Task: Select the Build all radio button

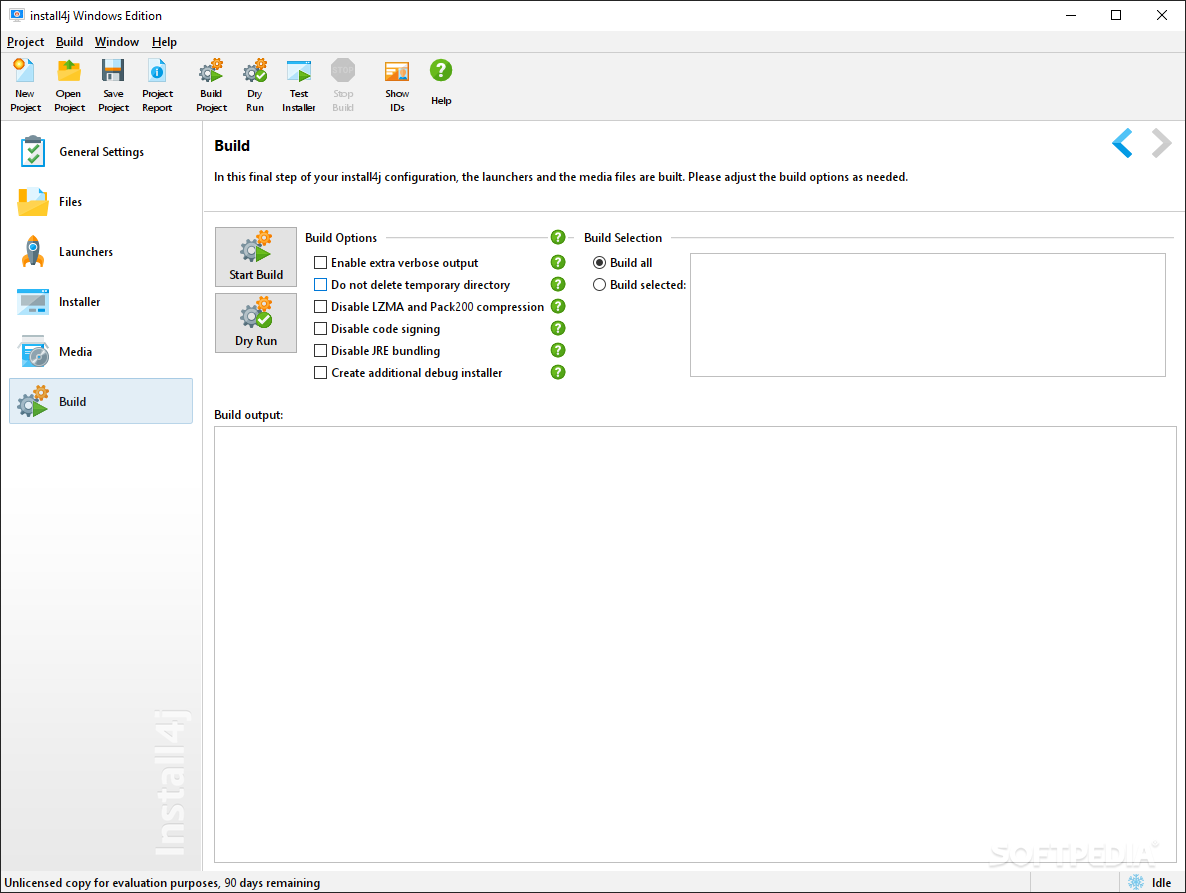Action: coord(599,262)
